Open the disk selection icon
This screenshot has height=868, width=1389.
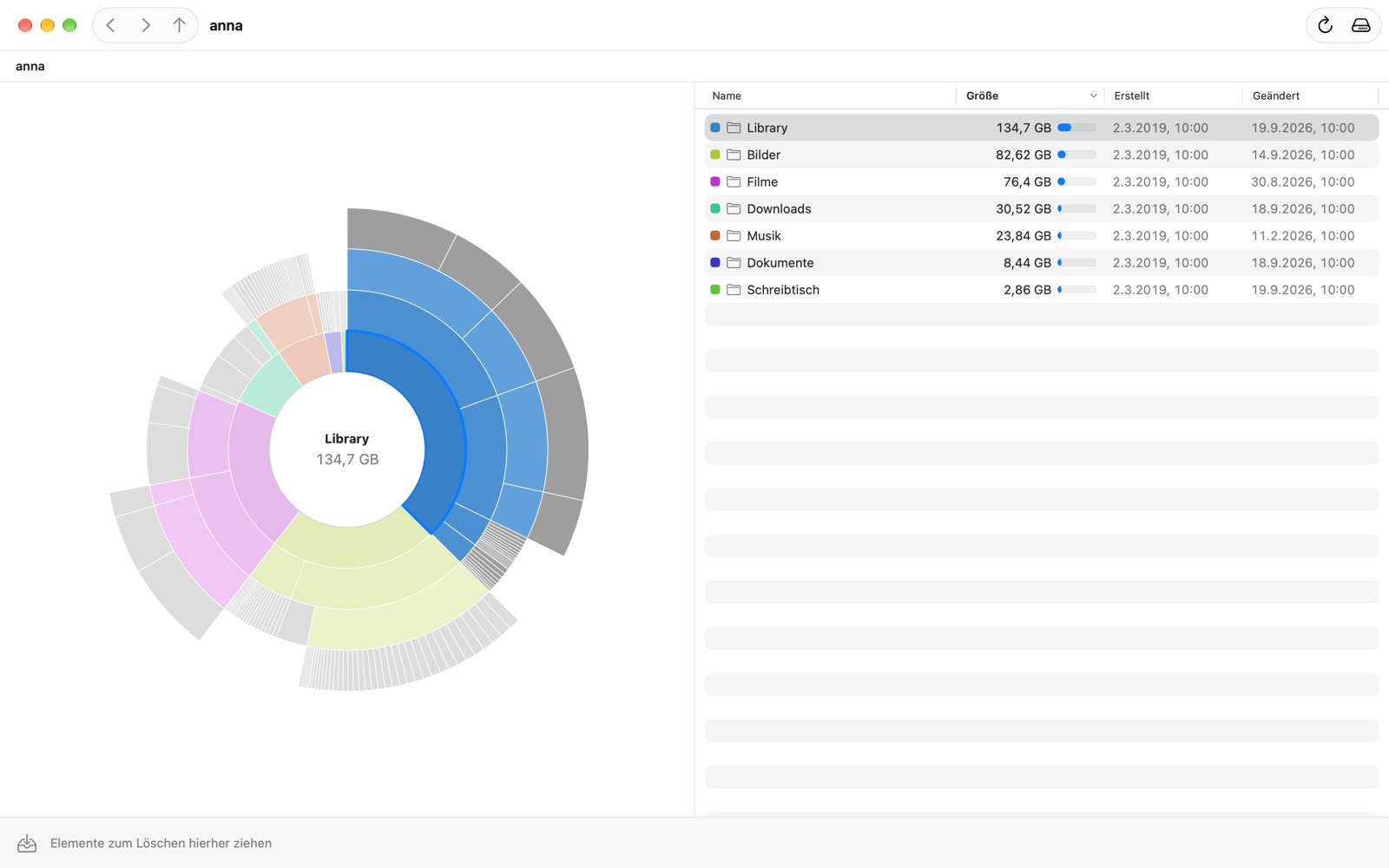1360,25
